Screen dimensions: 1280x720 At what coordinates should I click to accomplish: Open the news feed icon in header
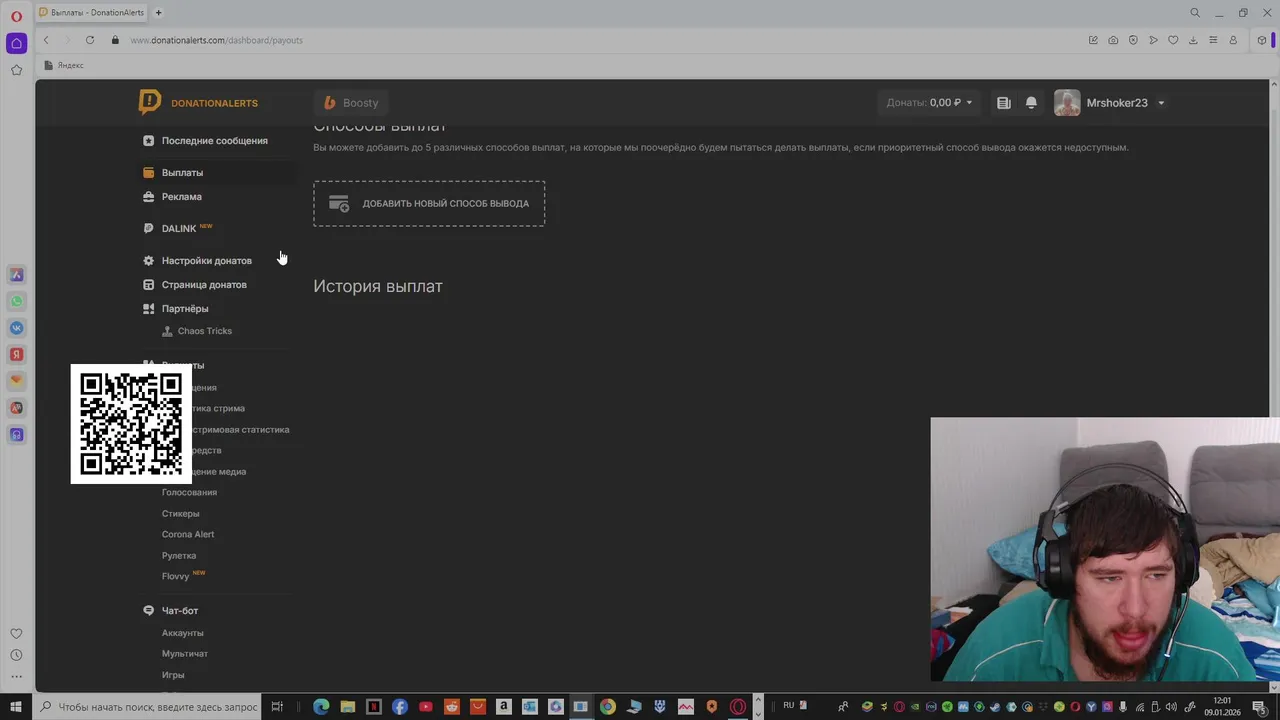point(1003,103)
